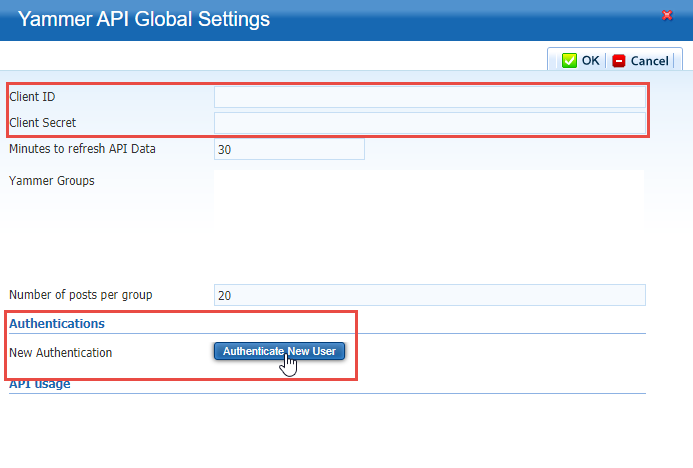Click the Authenticate New User button
The image size is (693, 468).
click(x=279, y=351)
